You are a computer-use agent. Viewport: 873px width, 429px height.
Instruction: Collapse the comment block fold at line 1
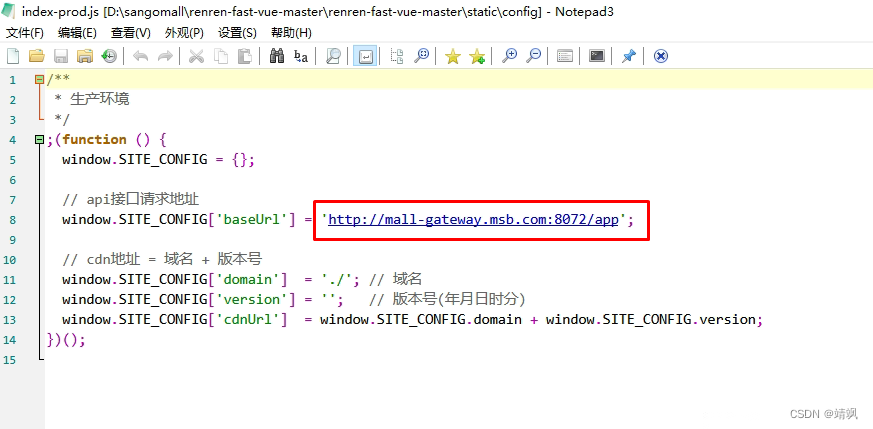pyautogui.click(x=39, y=80)
